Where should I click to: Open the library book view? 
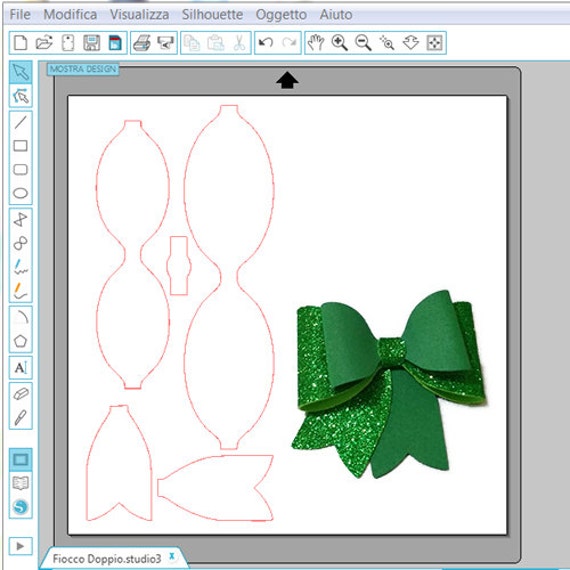click(x=21, y=483)
